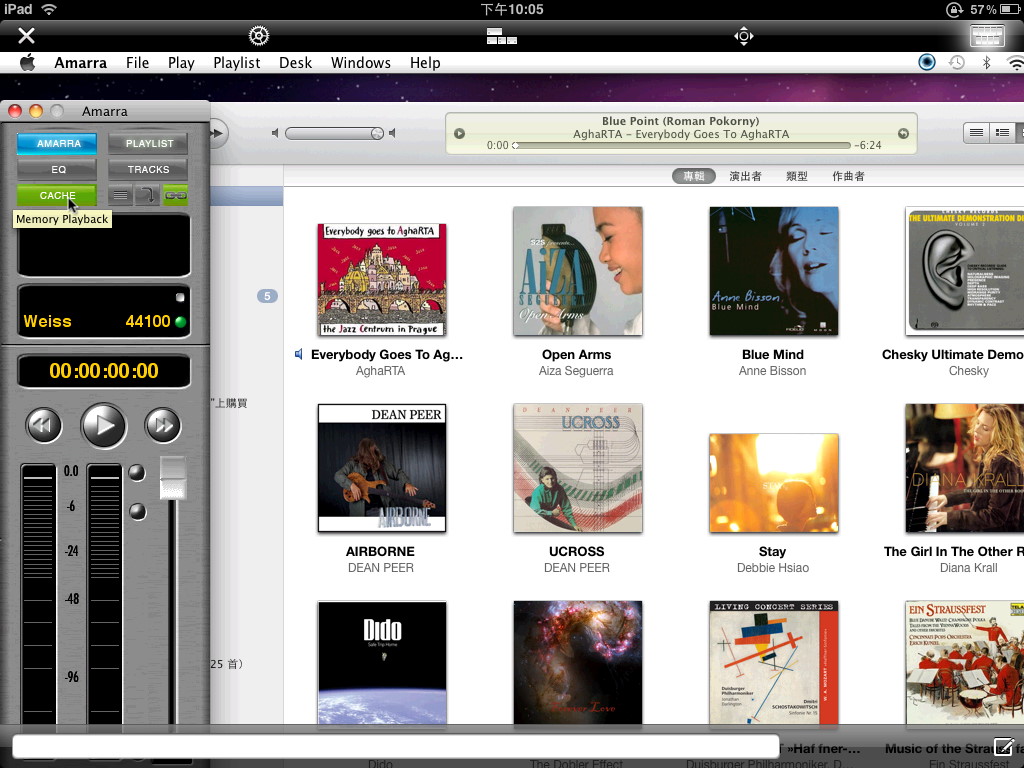The image size is (1024, 768).
Task: Click the 00:00:00:00 timecode display
Action: point(104,371)
